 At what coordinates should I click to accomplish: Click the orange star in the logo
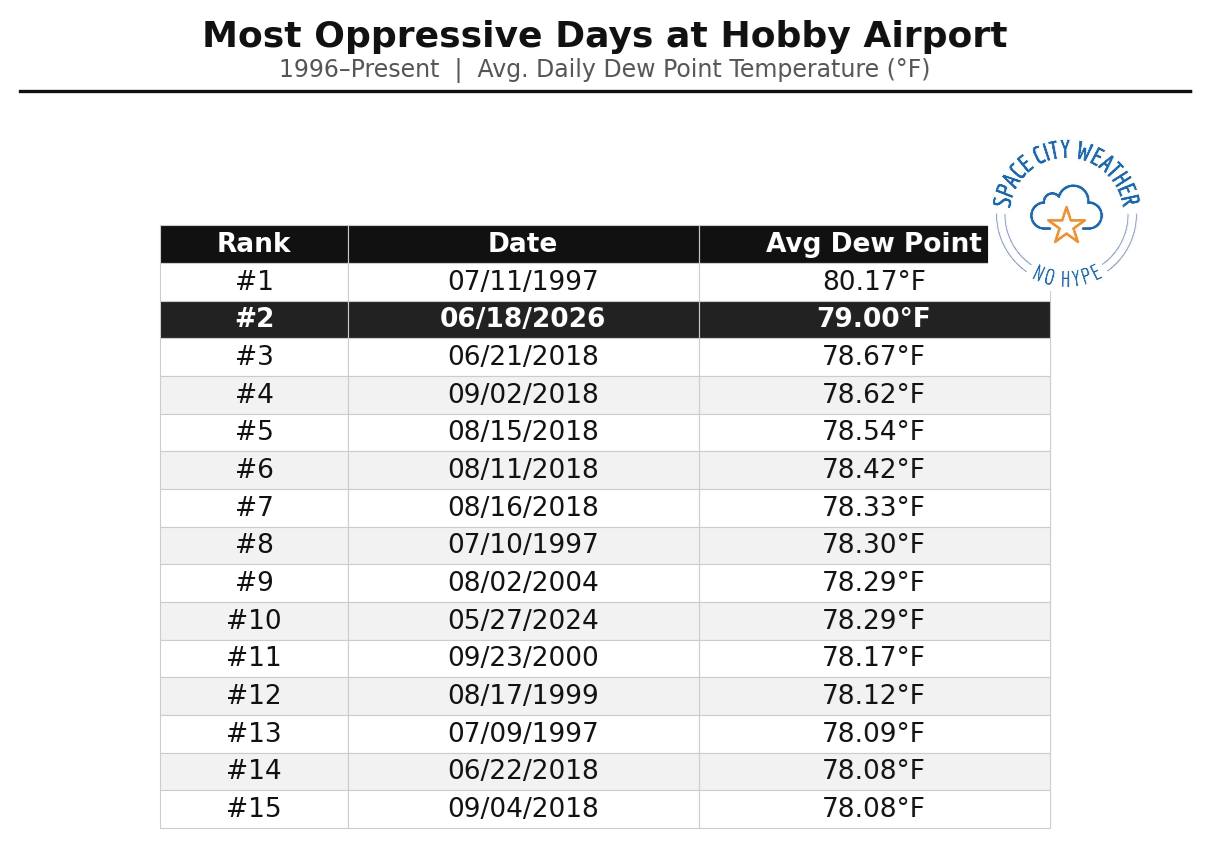(x=1067, y=225)
